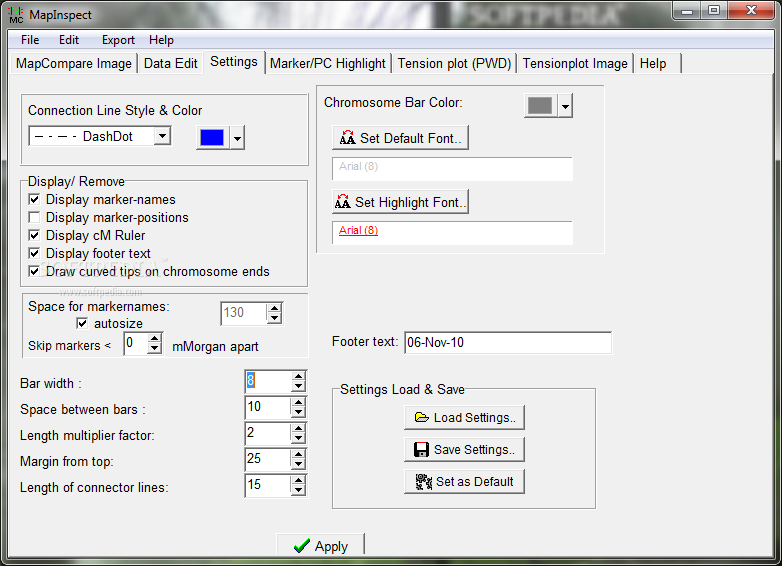Switch to Data Edit tab

tap(171, 63)
